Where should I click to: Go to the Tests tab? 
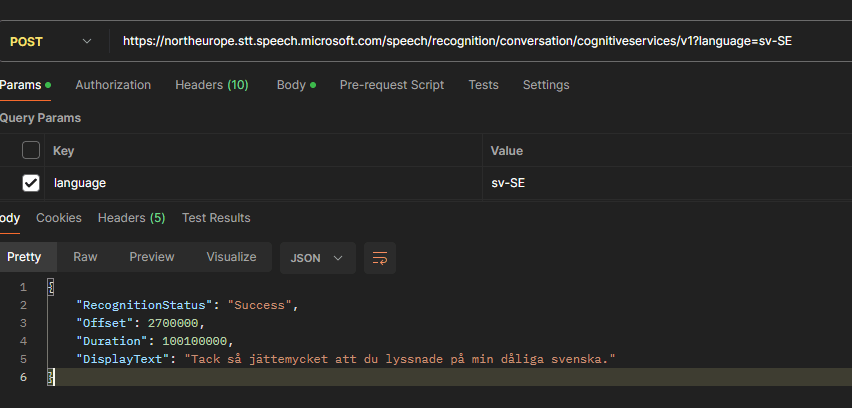point(483,85)
